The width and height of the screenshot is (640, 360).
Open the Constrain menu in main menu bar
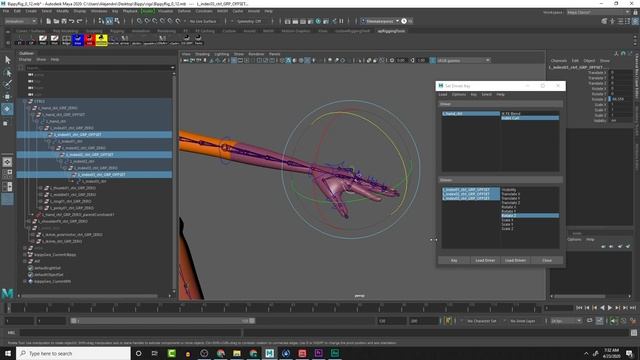click(x=204, y=11)
